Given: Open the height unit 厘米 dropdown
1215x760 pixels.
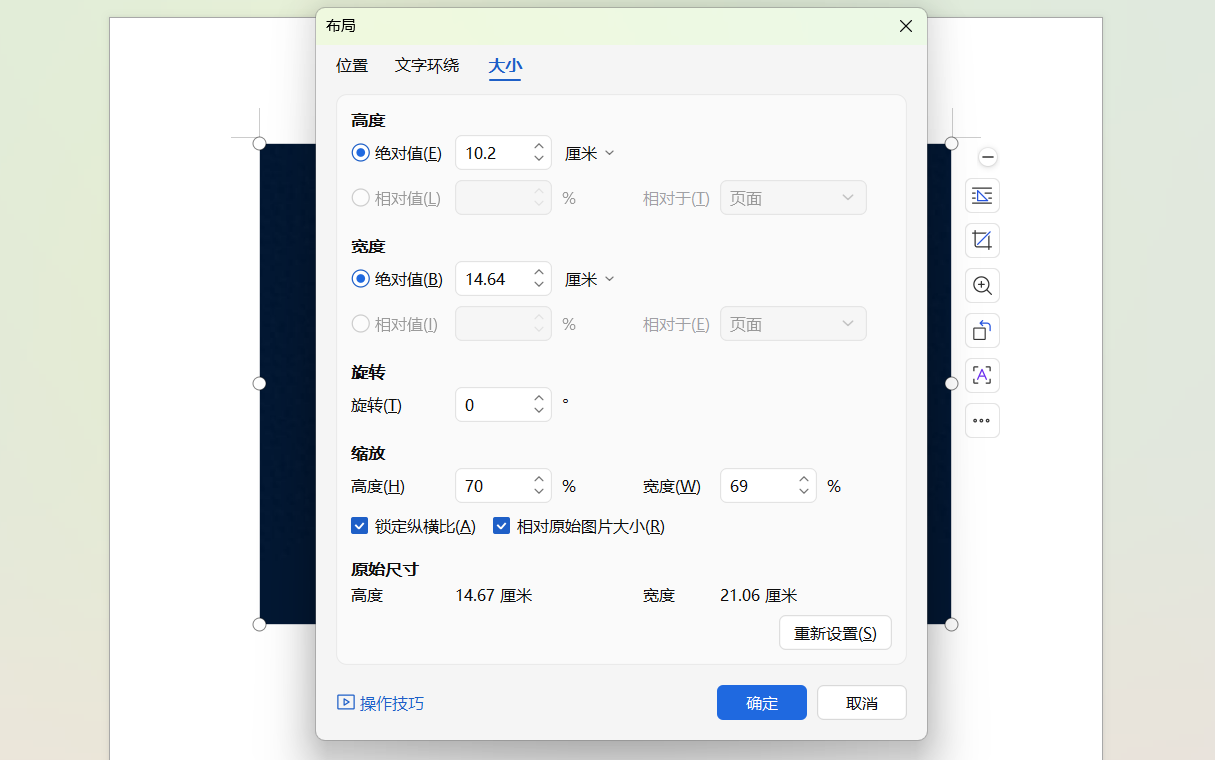Looking at the screenshot, I should pyautogui.click(x=589, y=152).
